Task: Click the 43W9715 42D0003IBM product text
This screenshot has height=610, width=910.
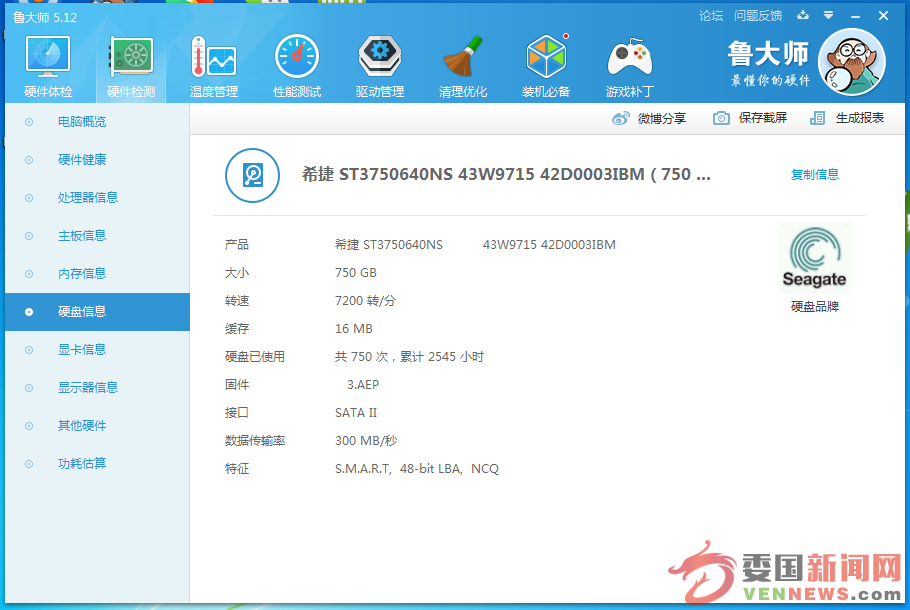Action: tap(549, 245)
